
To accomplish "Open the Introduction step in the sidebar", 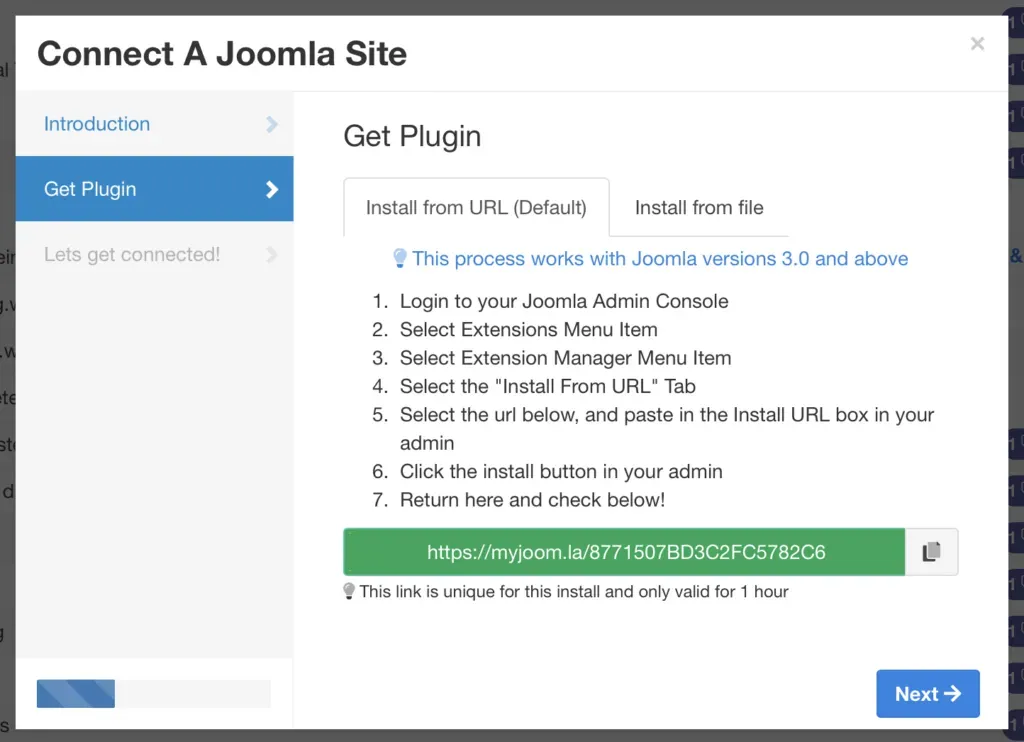I will pos(96,124).
